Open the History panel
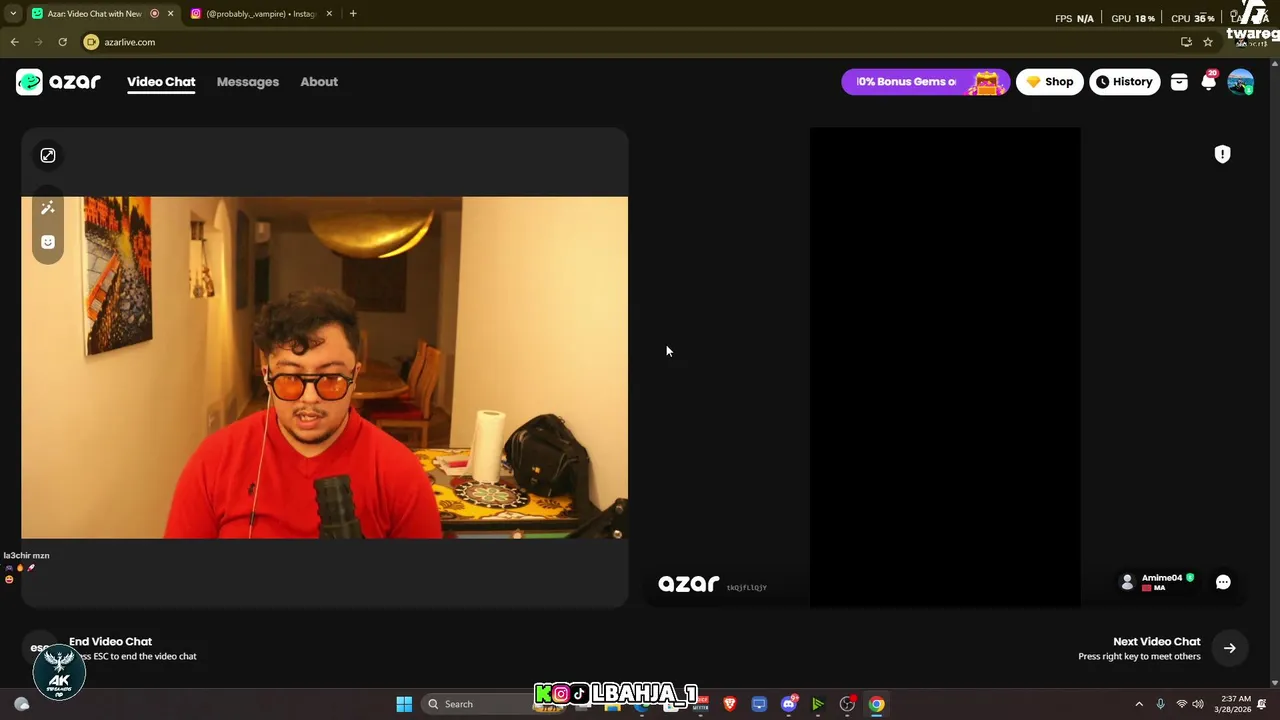1280x720 pixels. click(1124, 82)
